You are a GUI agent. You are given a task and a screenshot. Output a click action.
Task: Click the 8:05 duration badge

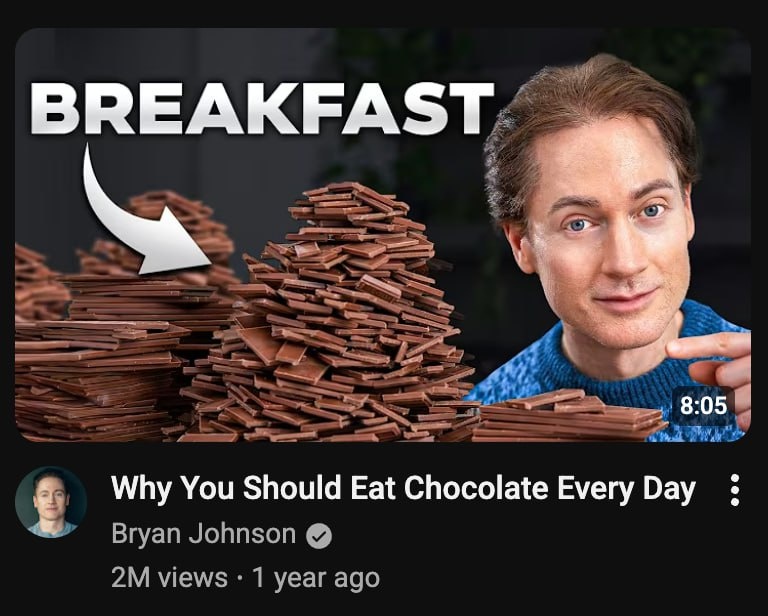tap(703, 405)
